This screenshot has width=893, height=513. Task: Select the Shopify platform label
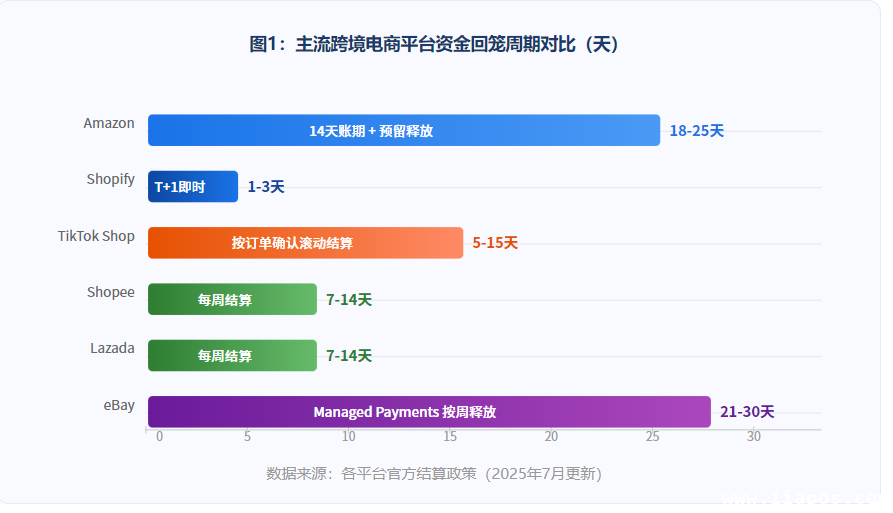[110, 179]
